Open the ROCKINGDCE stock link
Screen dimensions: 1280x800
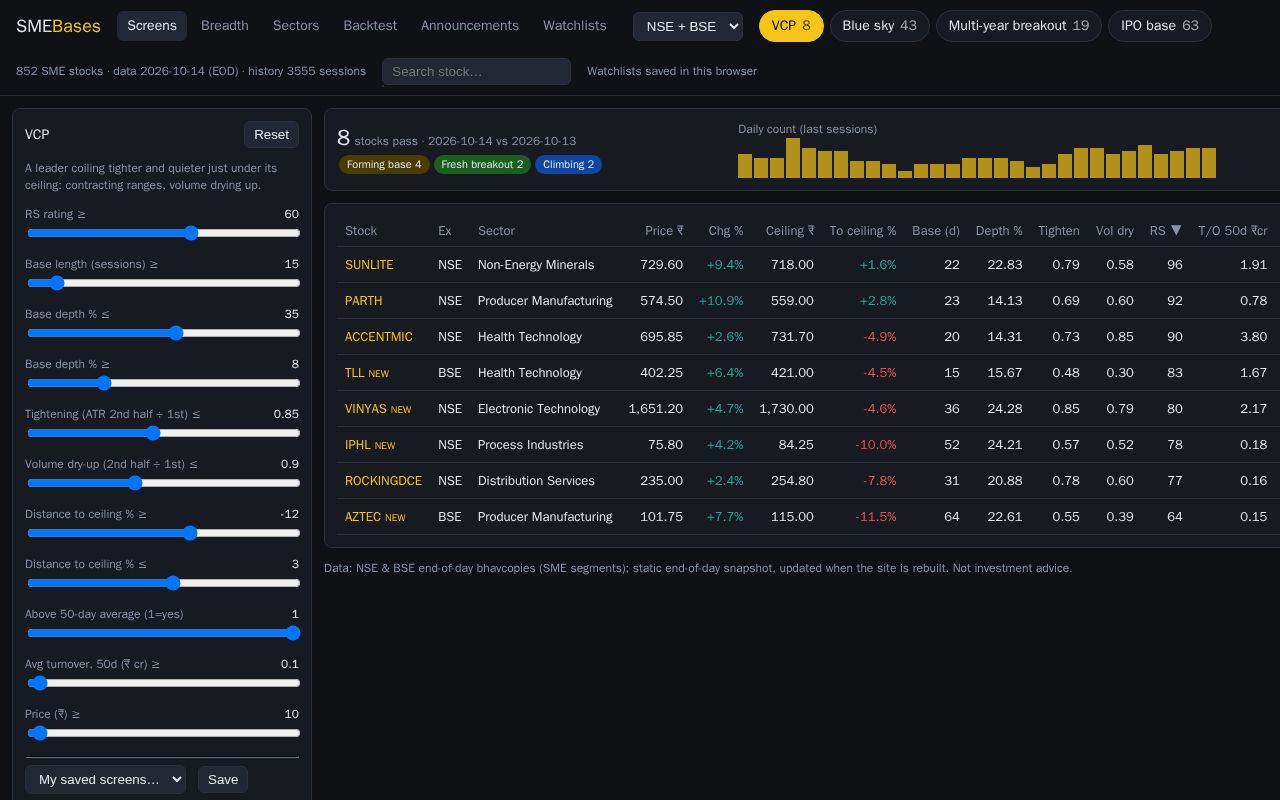383,481
